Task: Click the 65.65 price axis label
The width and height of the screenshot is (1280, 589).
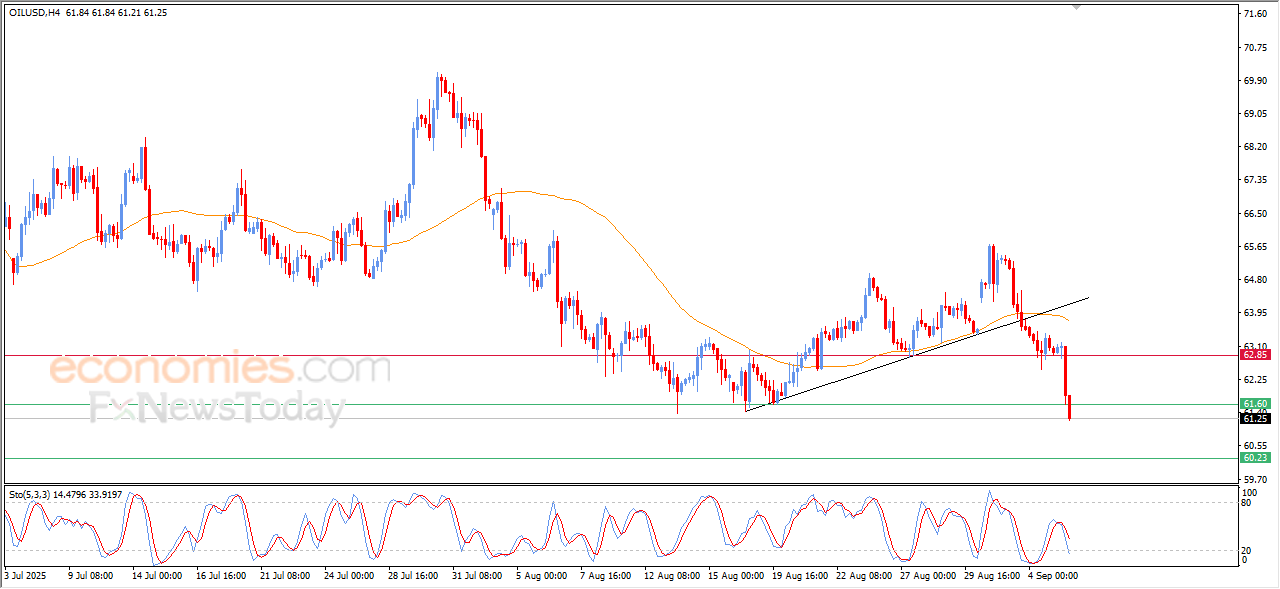Action: (x=1257, y=246)
